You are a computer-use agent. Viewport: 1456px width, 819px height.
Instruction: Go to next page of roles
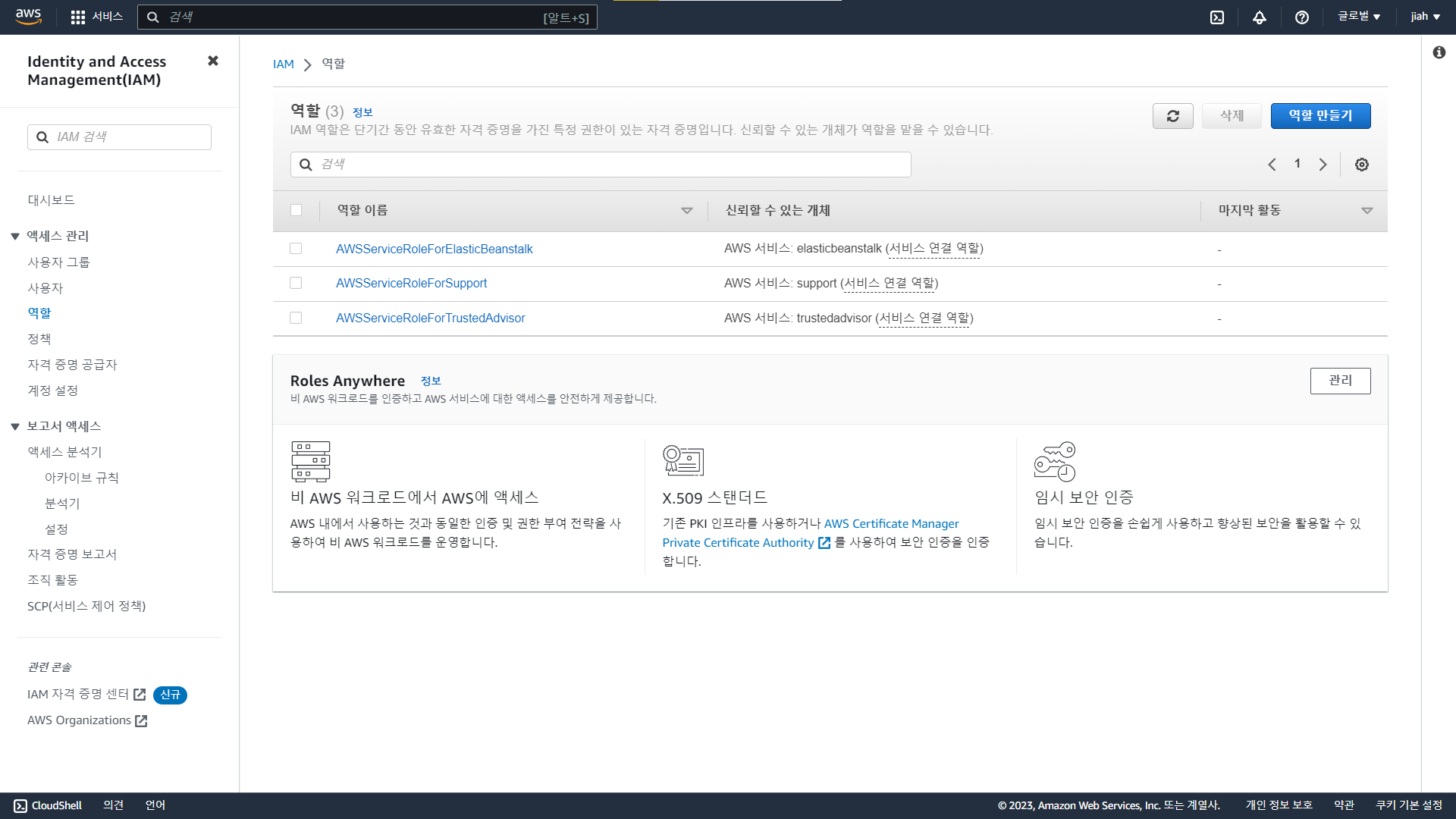pos(1323,165)
